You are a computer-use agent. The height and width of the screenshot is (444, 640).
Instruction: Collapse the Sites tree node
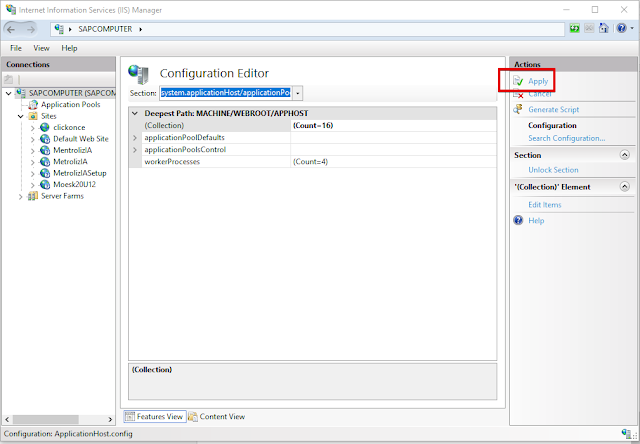click(x=20, y=116)
